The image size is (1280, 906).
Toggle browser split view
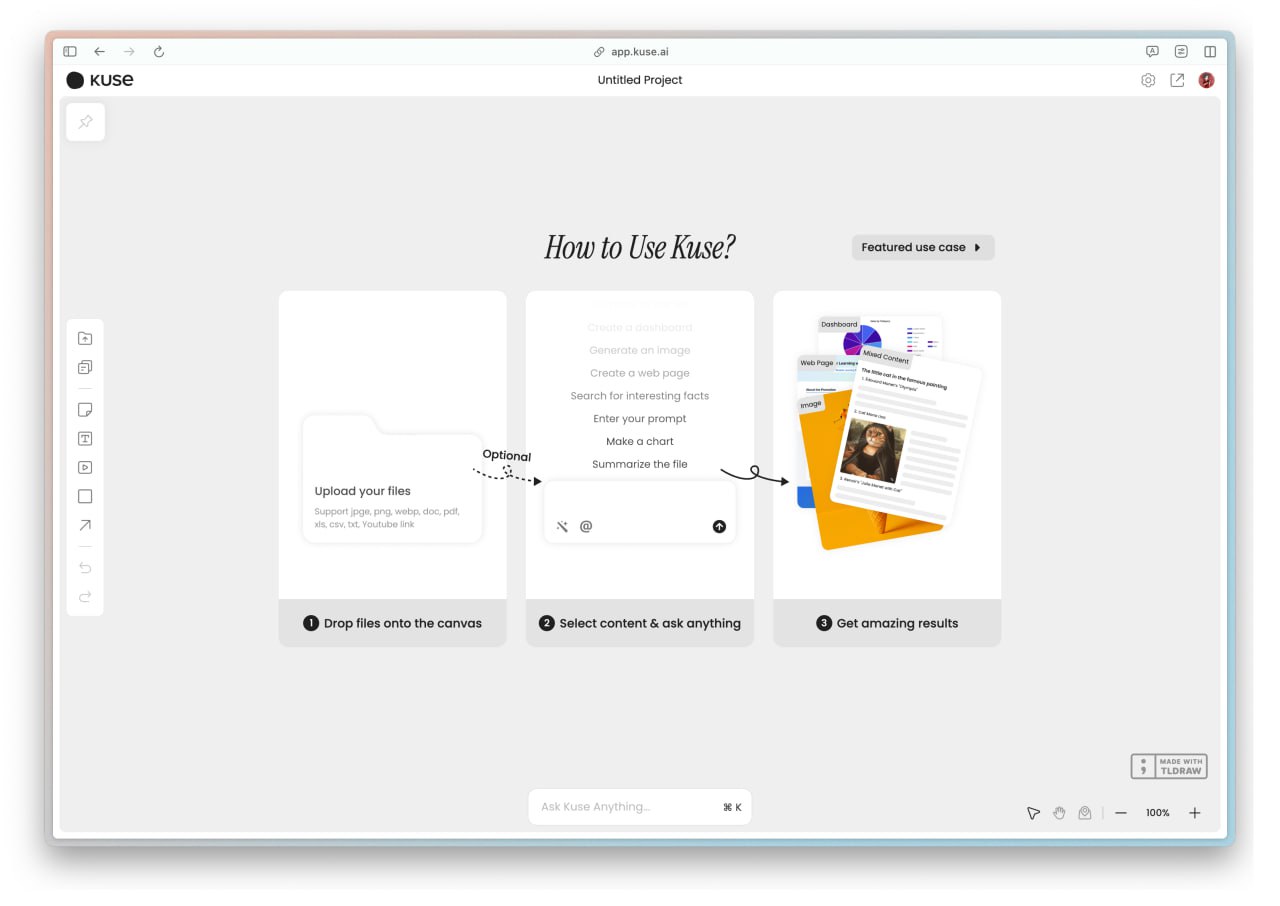[1210, 52]
